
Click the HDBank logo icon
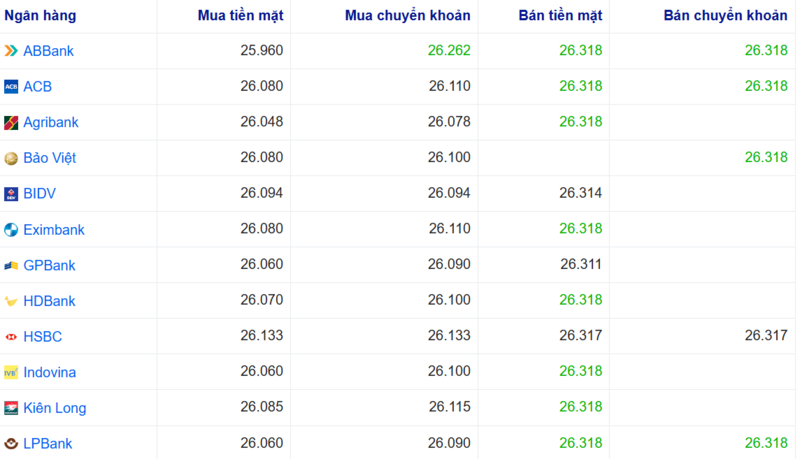tap(11, 301)
